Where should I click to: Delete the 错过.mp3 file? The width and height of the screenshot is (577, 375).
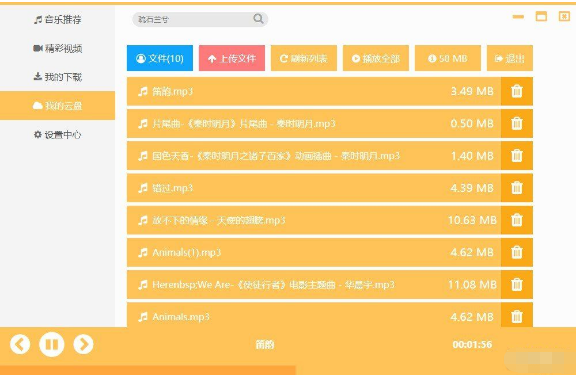point(517,188)
